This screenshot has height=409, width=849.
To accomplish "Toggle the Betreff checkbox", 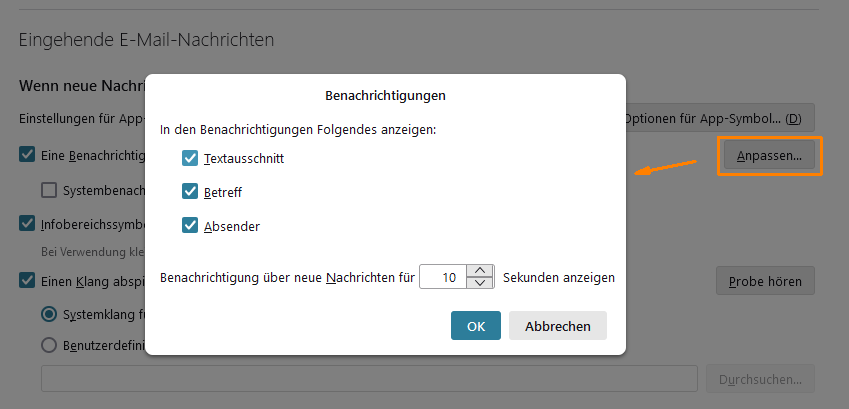I will pyautogui.click(x=190, y=192).
